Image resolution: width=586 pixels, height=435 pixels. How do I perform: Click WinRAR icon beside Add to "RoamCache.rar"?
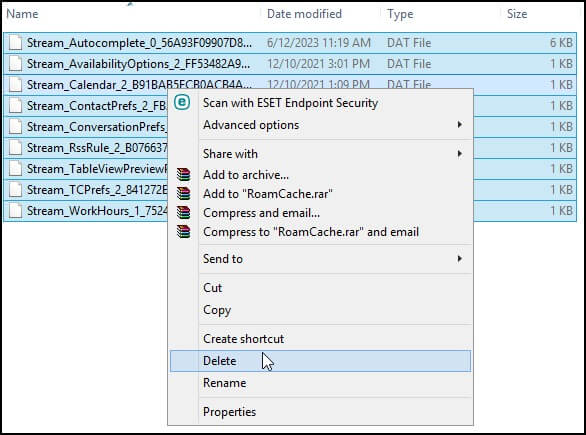point(183,194)
